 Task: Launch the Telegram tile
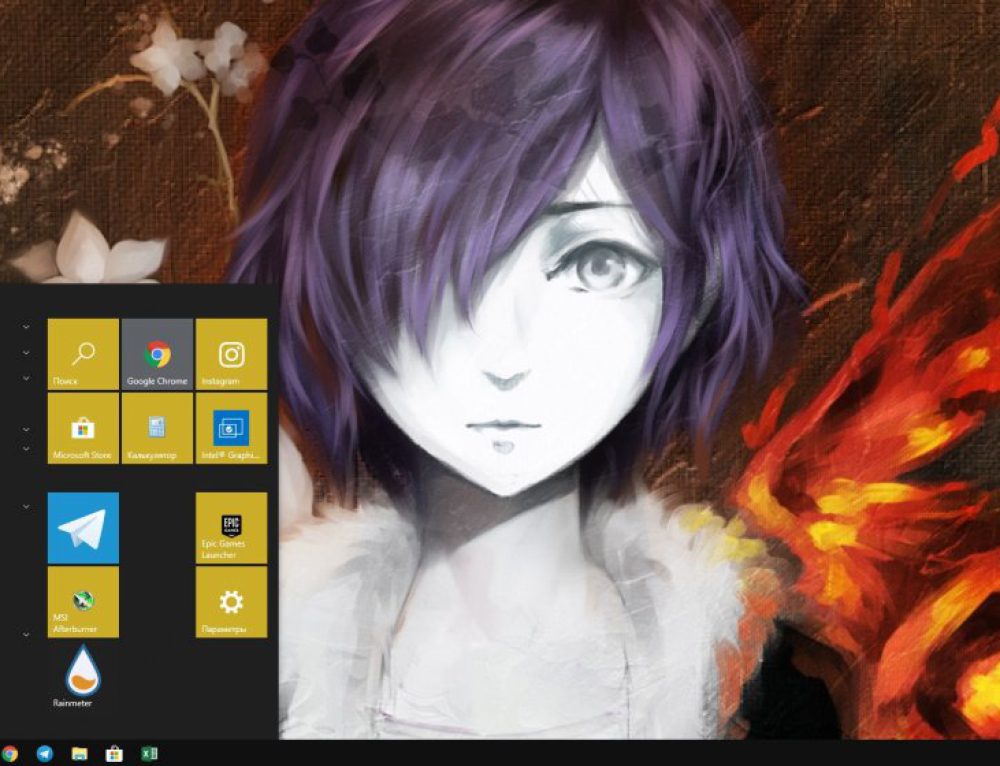click(x=82, y=530)
